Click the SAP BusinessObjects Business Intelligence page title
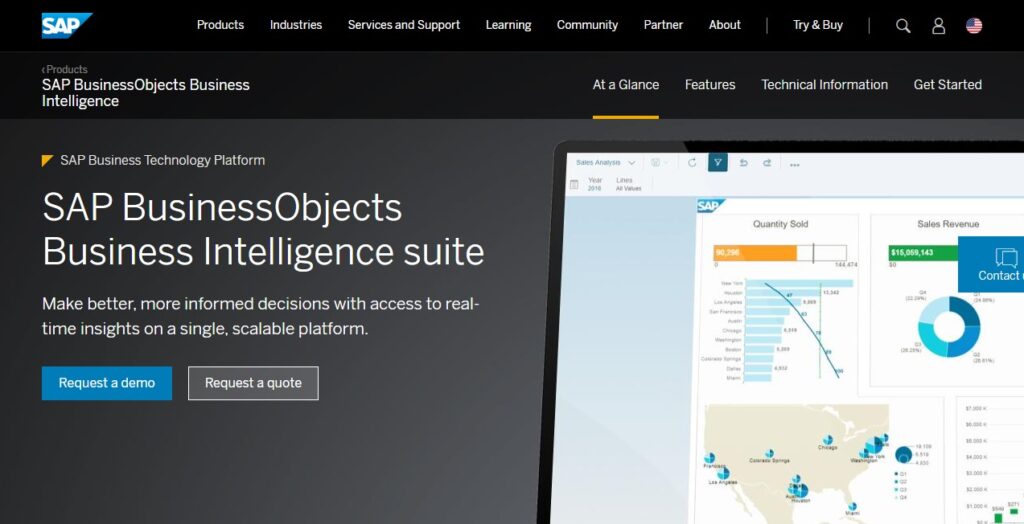The height and width of the screenshot is (524, 1024). (x=146, y=93)
